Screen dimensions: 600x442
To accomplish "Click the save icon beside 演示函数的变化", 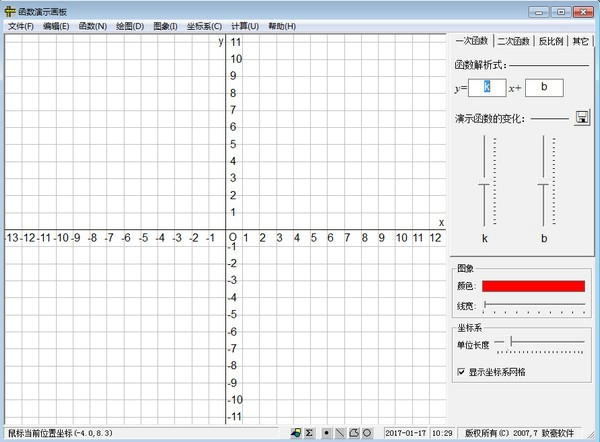I will 582,118.
